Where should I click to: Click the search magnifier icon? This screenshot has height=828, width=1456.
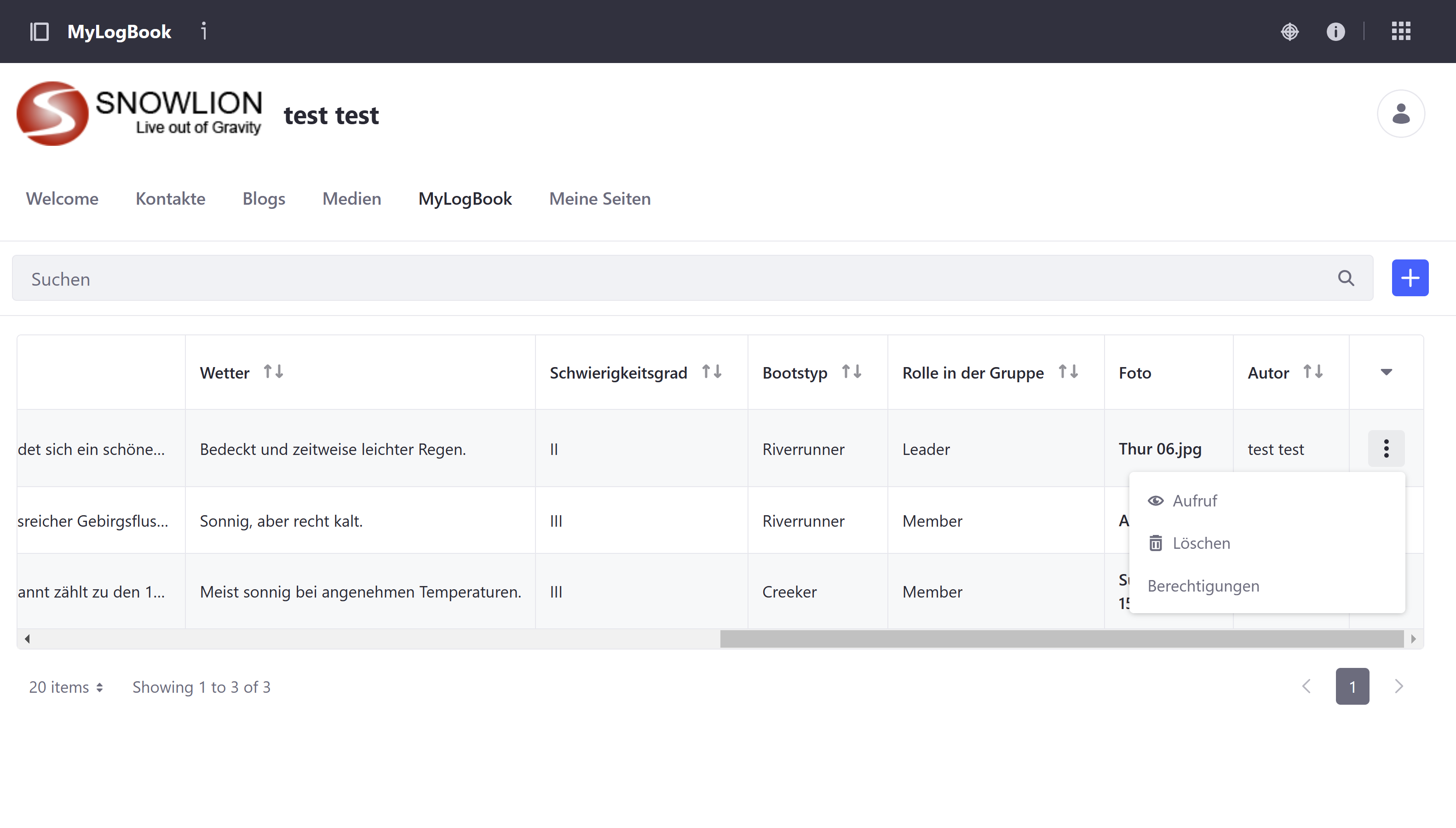1346,278
